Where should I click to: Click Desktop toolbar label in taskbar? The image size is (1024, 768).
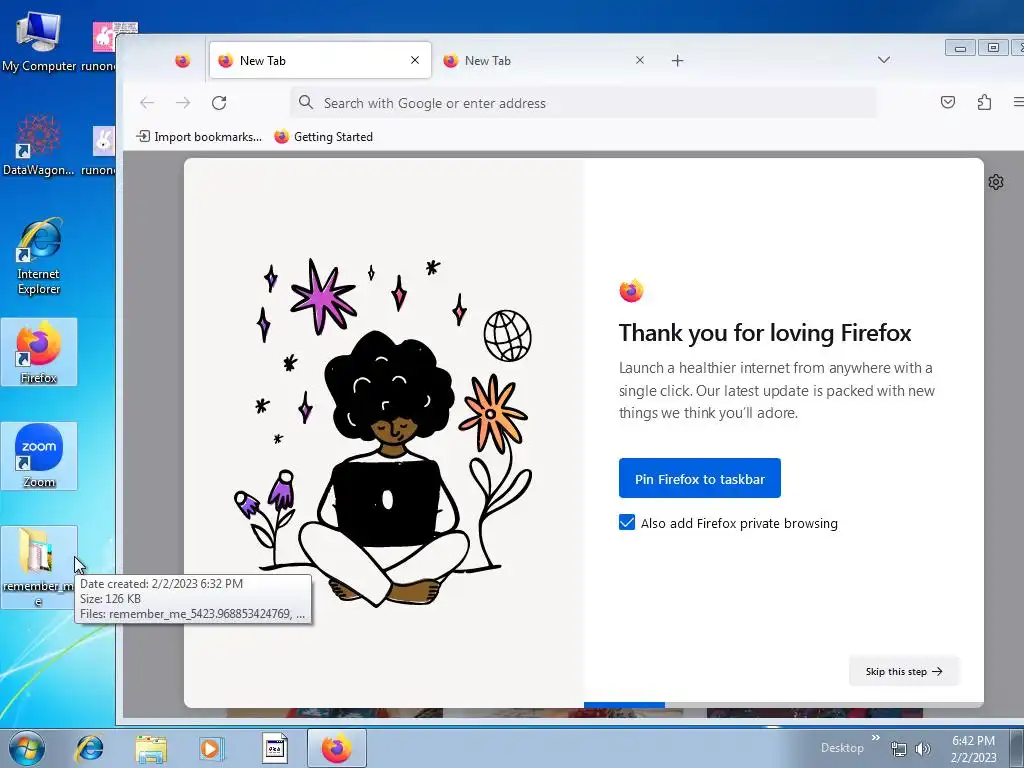tap(842, 748)
